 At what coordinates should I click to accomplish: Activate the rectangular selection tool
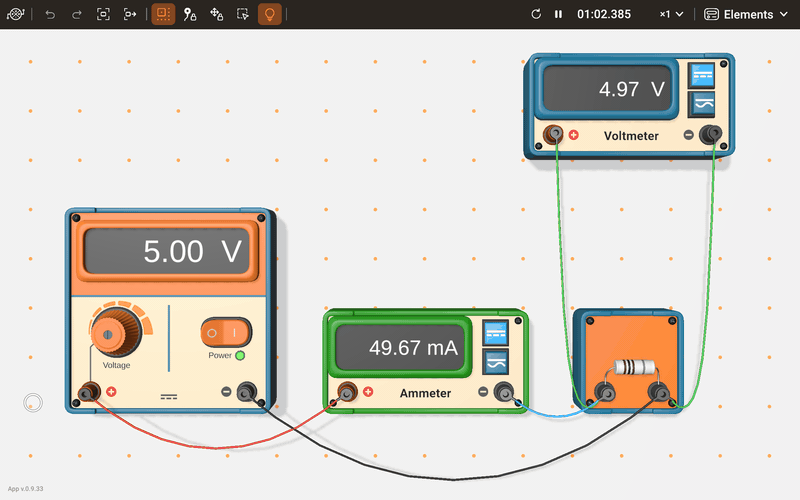point(243,14)
